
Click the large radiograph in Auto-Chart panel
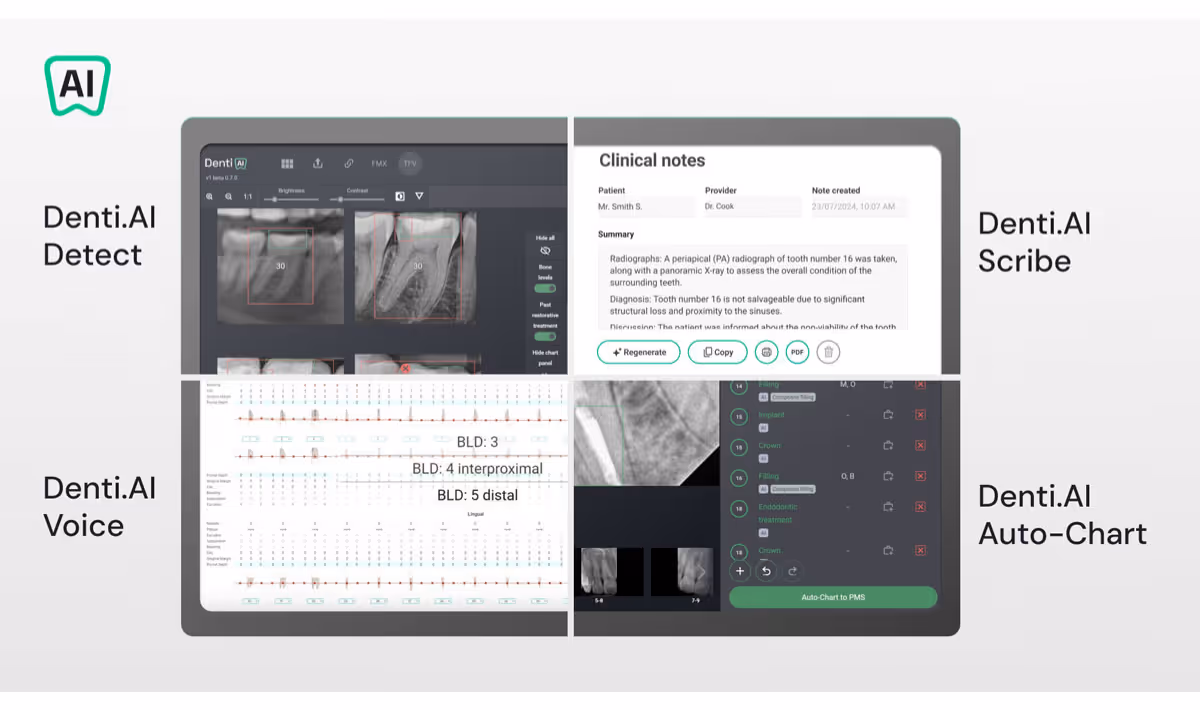point(646,432)
